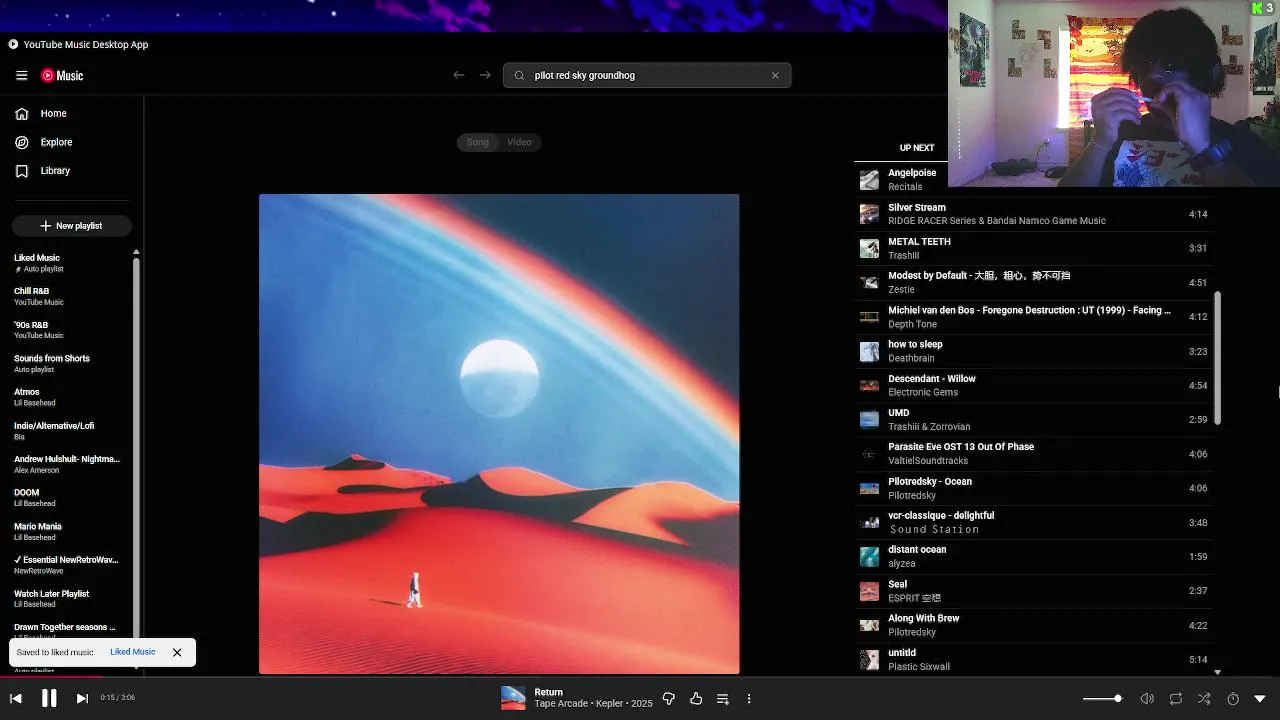
Task: Open Andrew Hulshult- Nightma... playlist
Action: [68, 464]
